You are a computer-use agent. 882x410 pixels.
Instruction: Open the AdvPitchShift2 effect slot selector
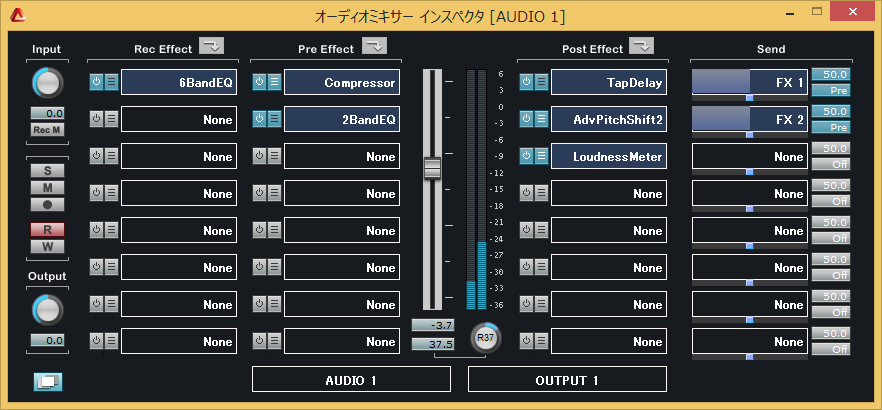[609, 119]
